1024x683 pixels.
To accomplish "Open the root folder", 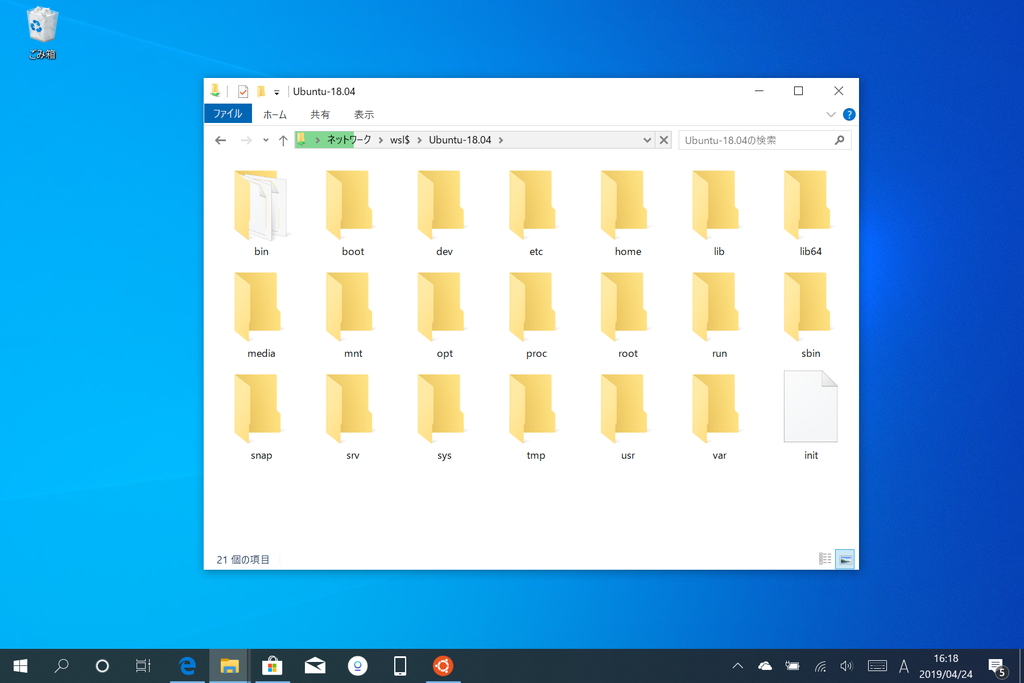I will [628, 315].
